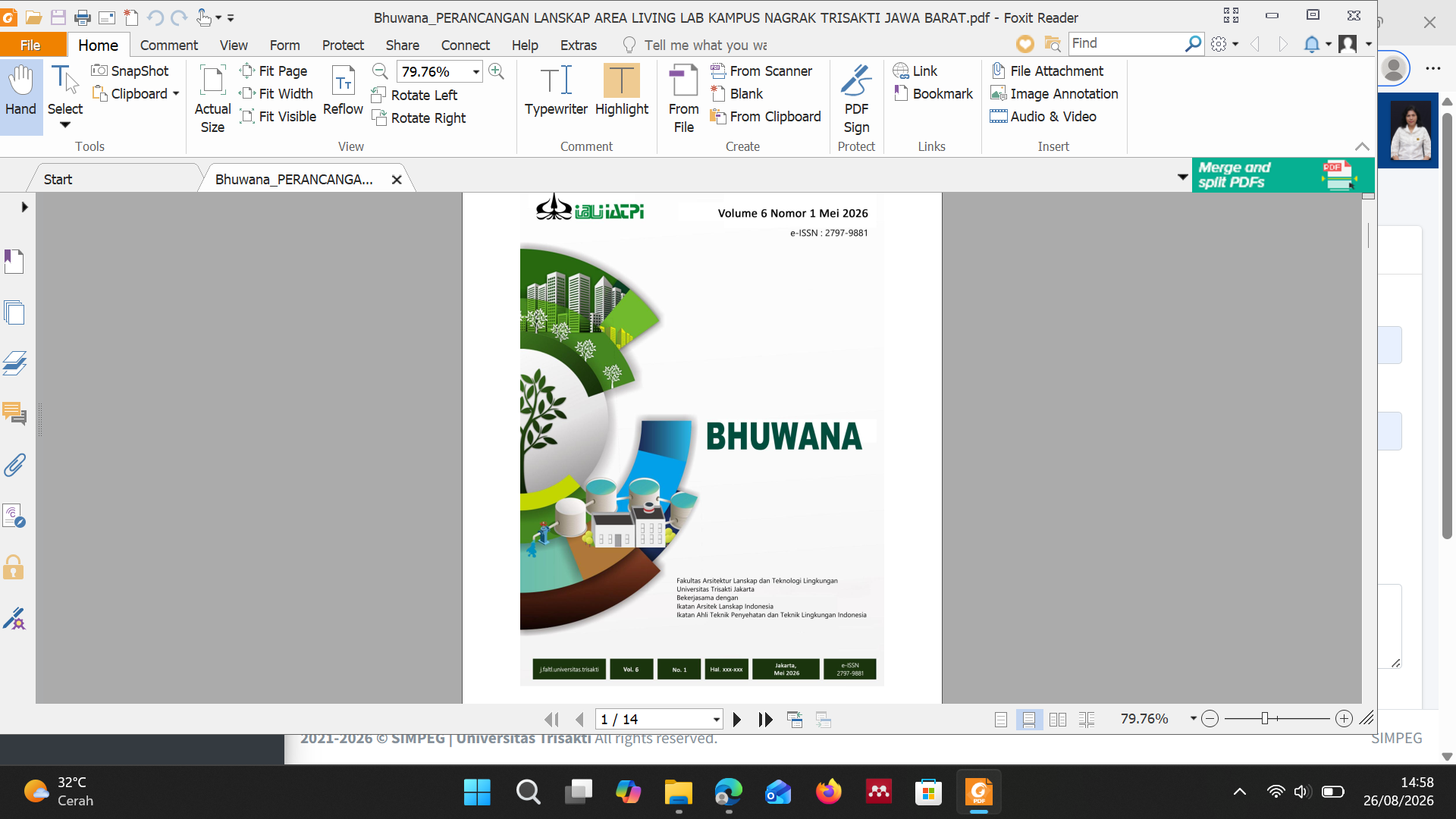Open the File menu

click(30, 45)
